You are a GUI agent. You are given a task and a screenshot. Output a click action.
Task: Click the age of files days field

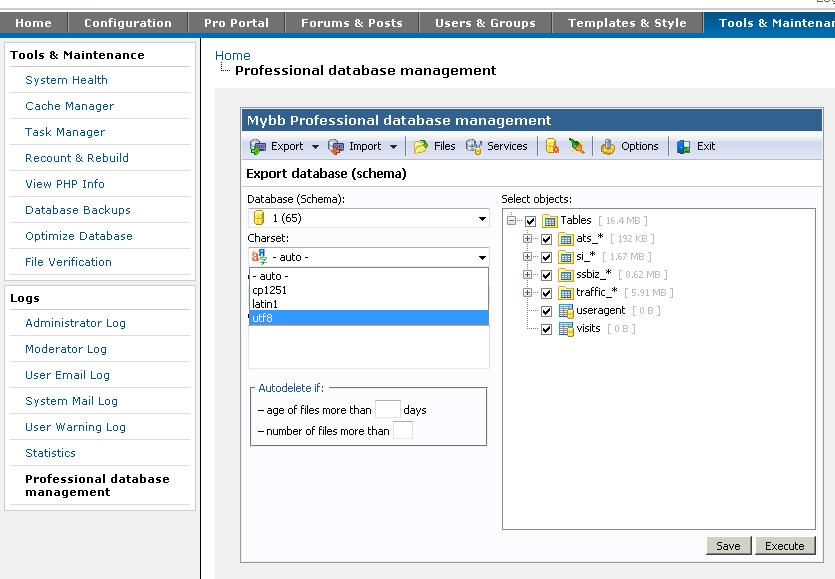[x=387, y=409]
